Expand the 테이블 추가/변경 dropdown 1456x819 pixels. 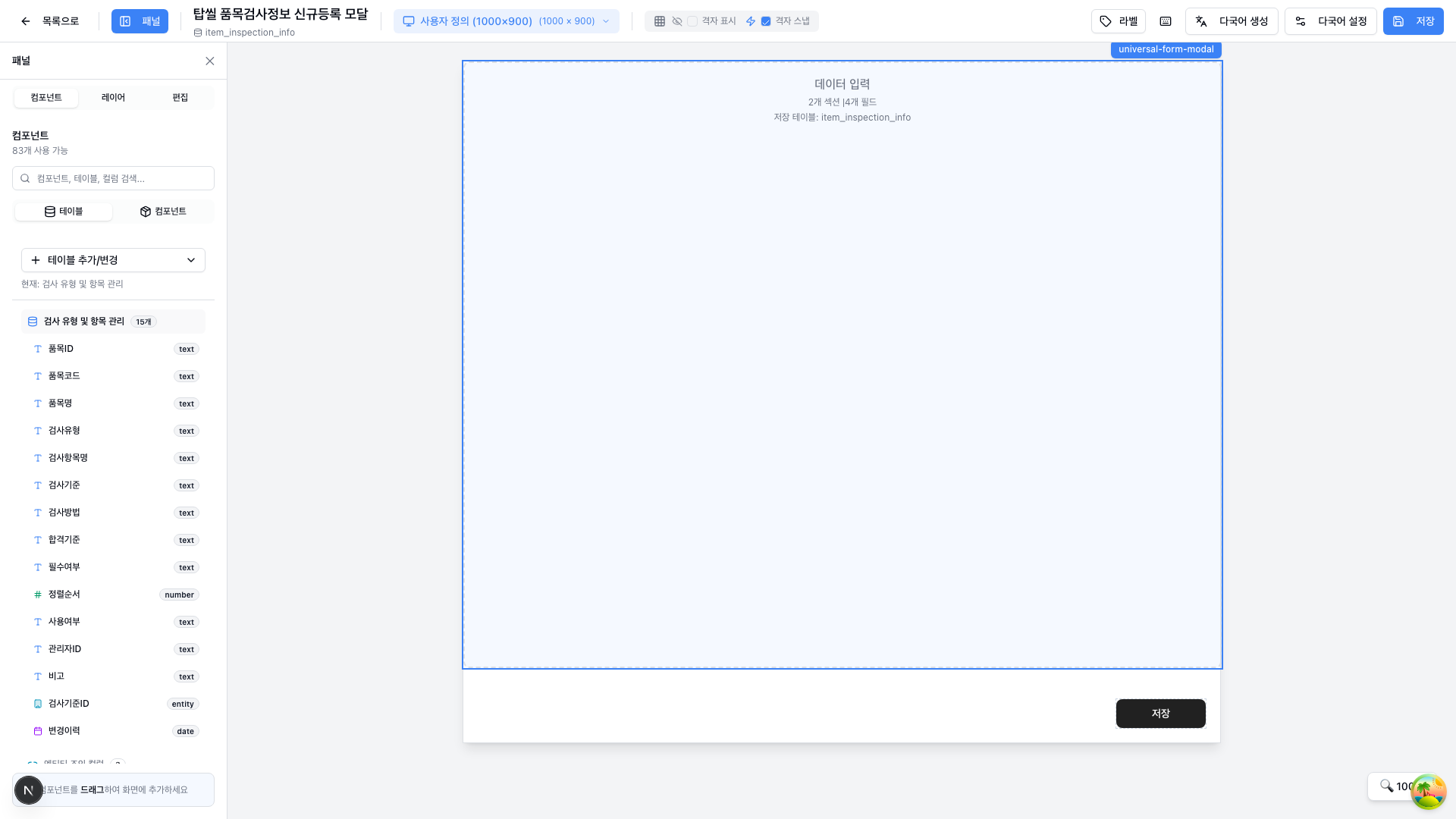click(113, 260)
